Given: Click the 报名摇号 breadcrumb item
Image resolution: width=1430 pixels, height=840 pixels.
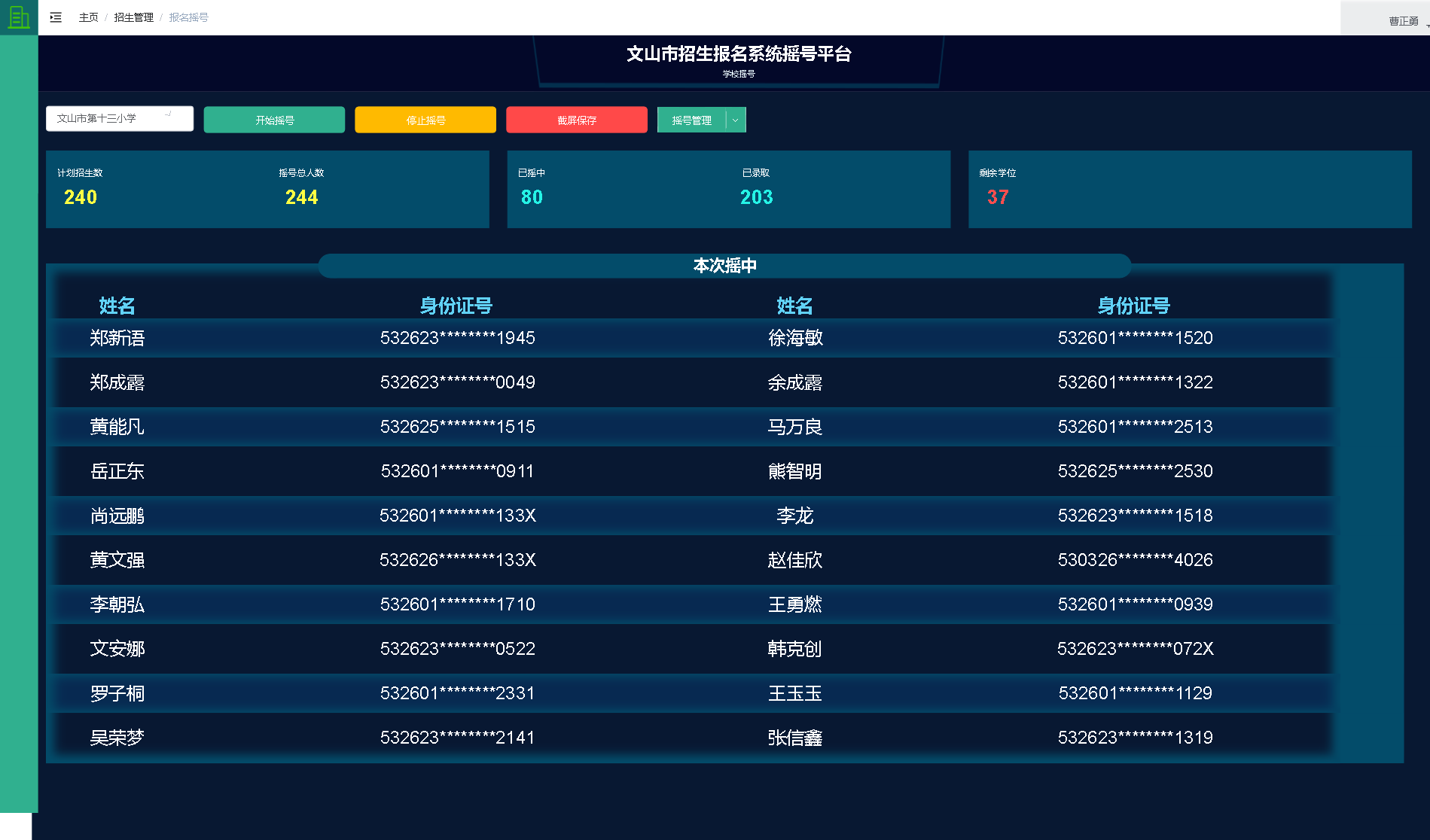Looking at the screenshot, I should [x=188, y=17].
